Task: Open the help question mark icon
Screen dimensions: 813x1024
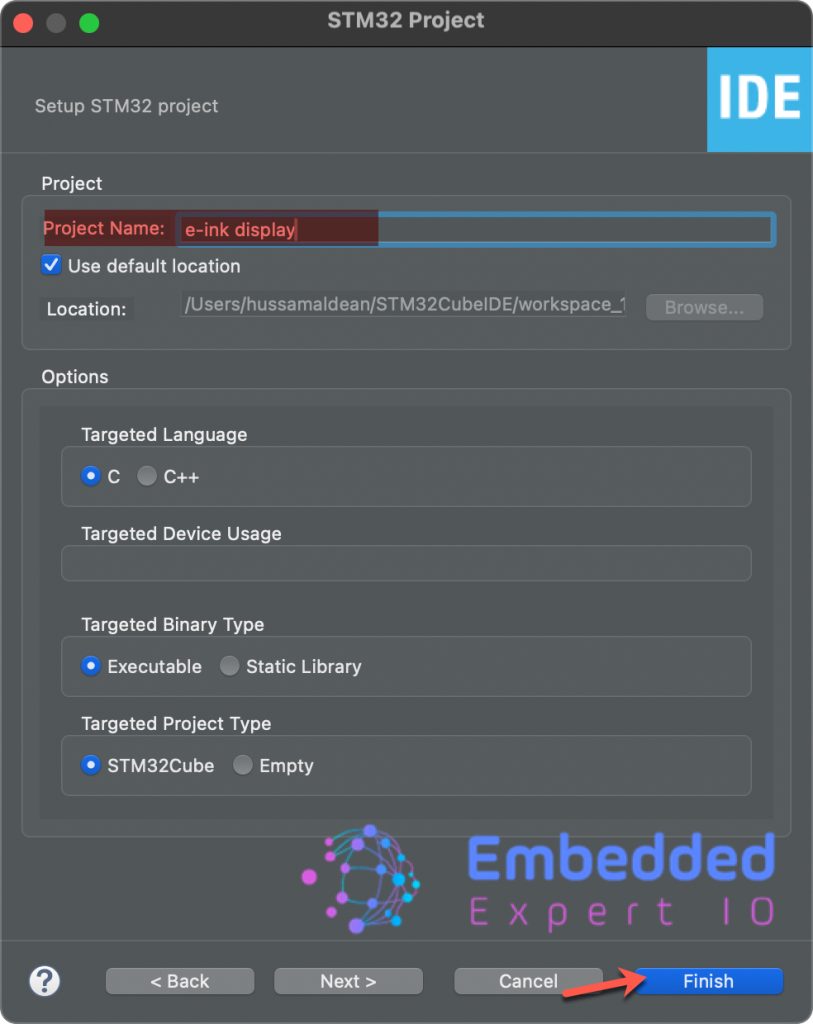Action: pyautogui.click(x=44, y=981)
